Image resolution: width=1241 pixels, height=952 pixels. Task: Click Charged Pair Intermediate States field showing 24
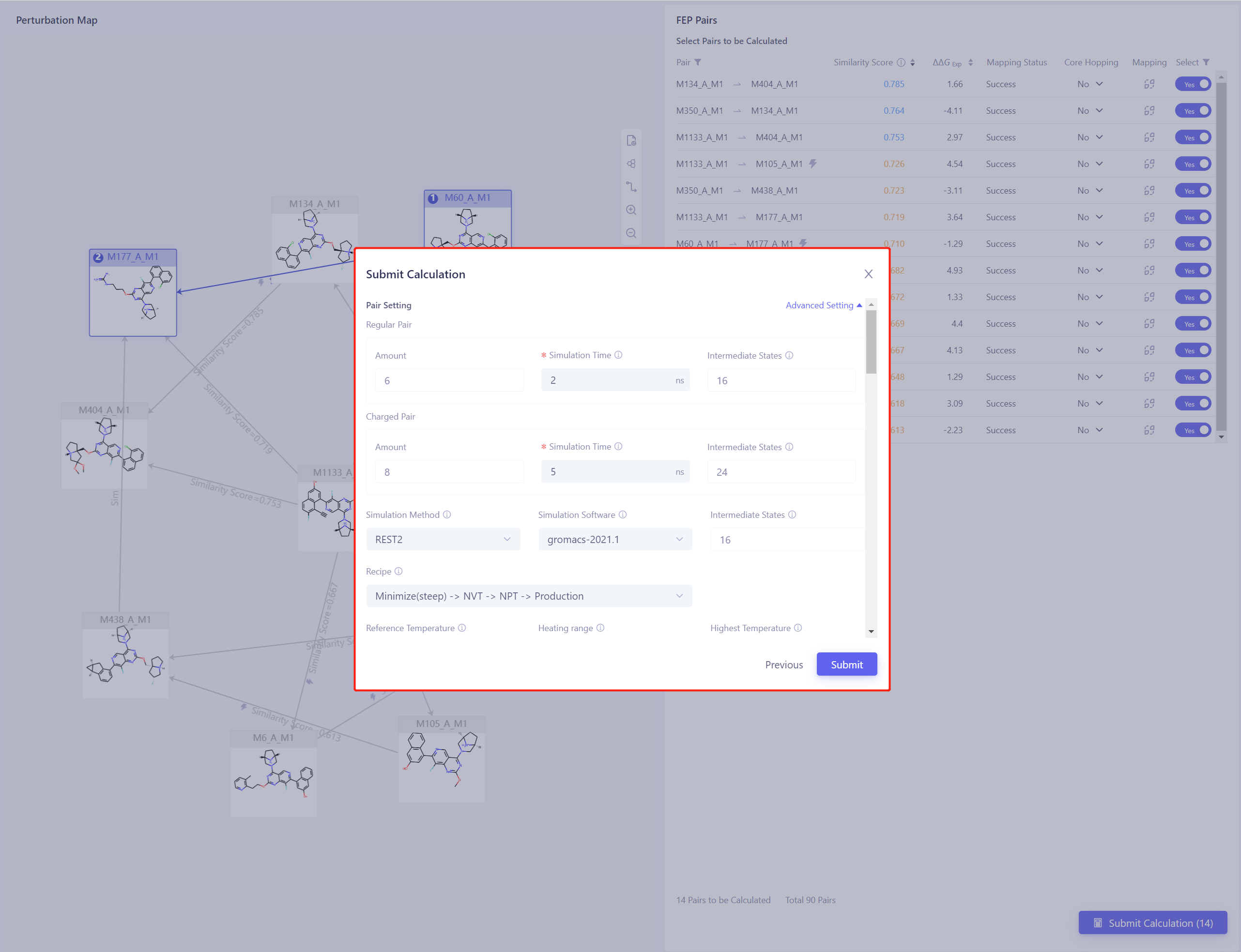click(x=781, y=471)
